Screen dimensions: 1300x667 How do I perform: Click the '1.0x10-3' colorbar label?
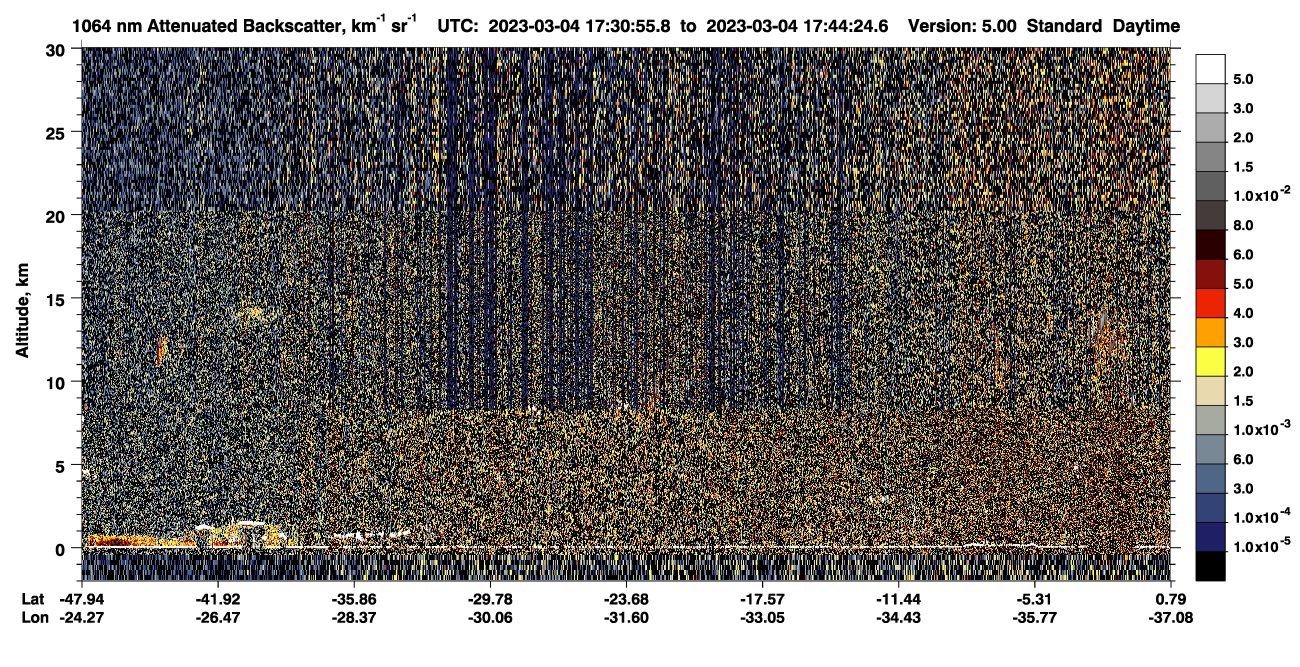1261,428
